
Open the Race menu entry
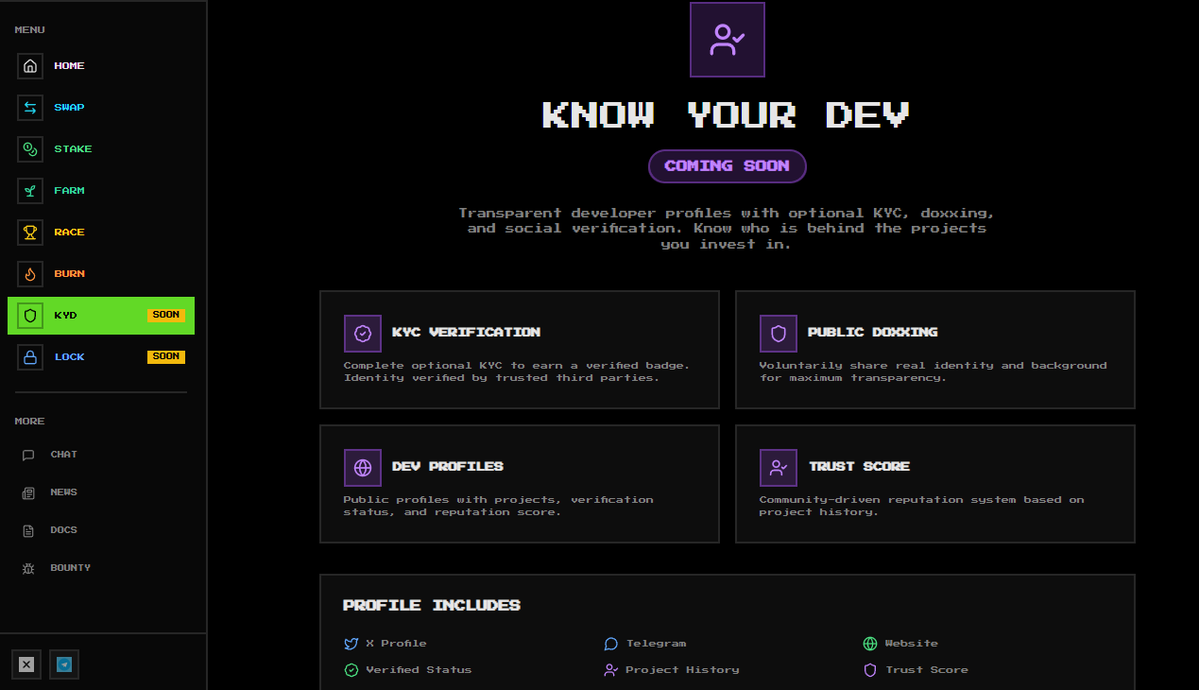(x=101, y=233)
